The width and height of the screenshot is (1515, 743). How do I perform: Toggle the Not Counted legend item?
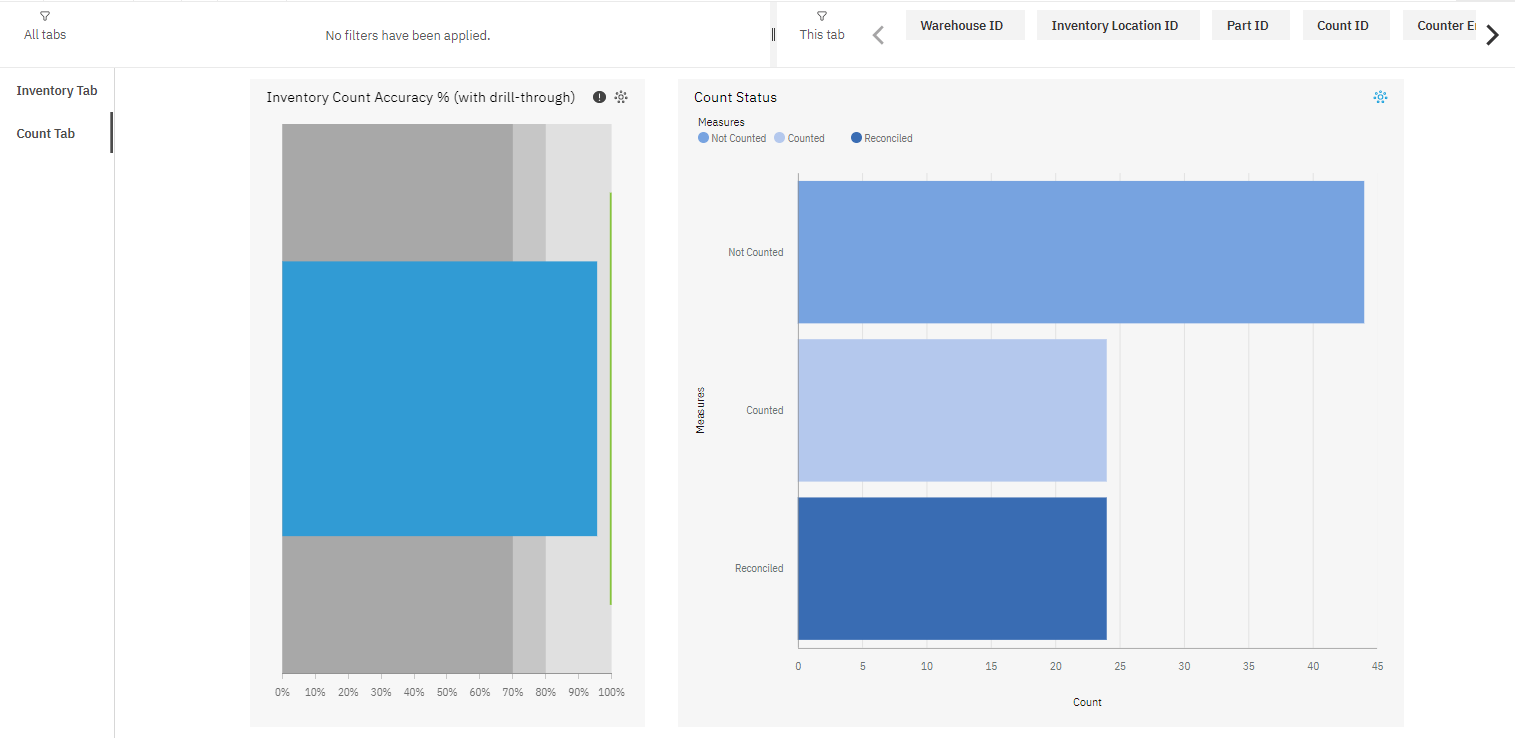point(732,138)
